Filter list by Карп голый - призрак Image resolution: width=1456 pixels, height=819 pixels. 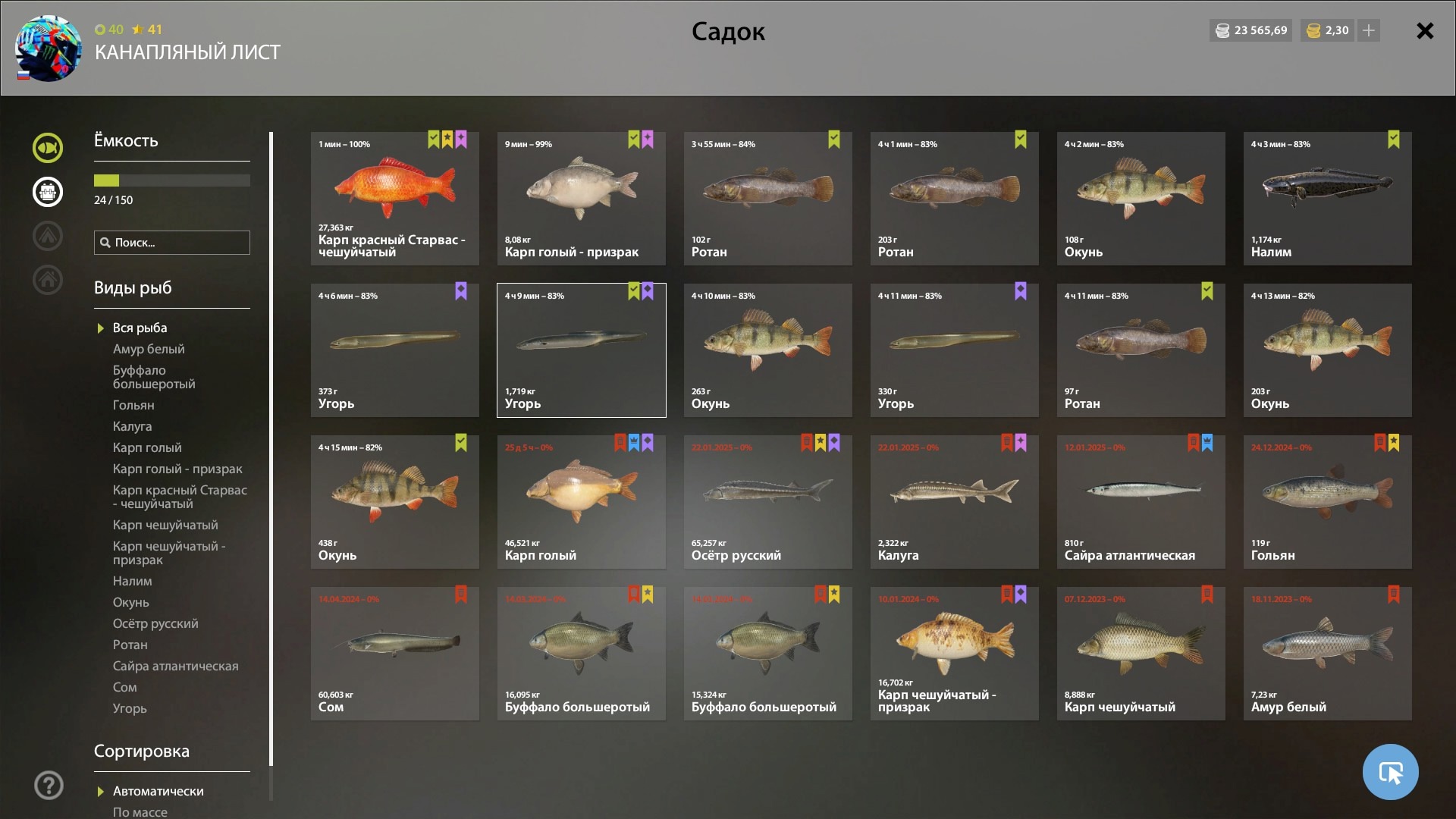(x=177, y=469)
